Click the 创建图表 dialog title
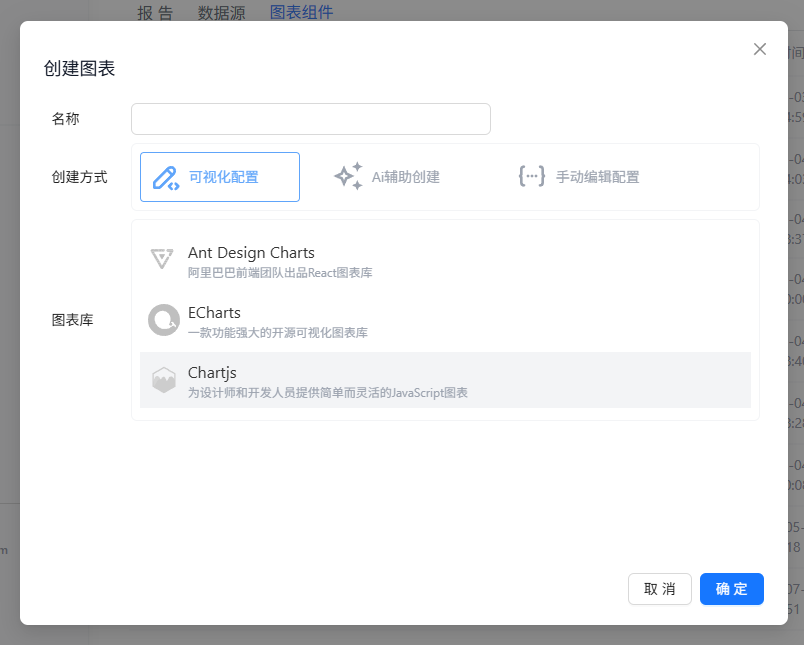804x645 pixels. (79, 68)
